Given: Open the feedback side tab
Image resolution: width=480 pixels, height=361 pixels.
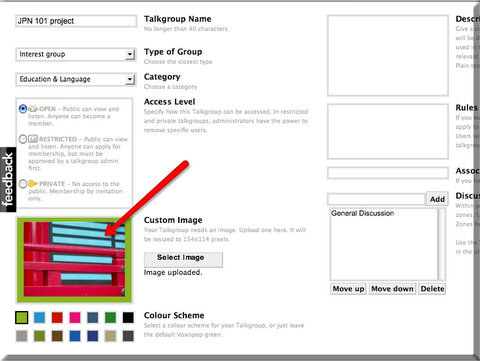Looking at the screenshot, I should tap(8, 179).
